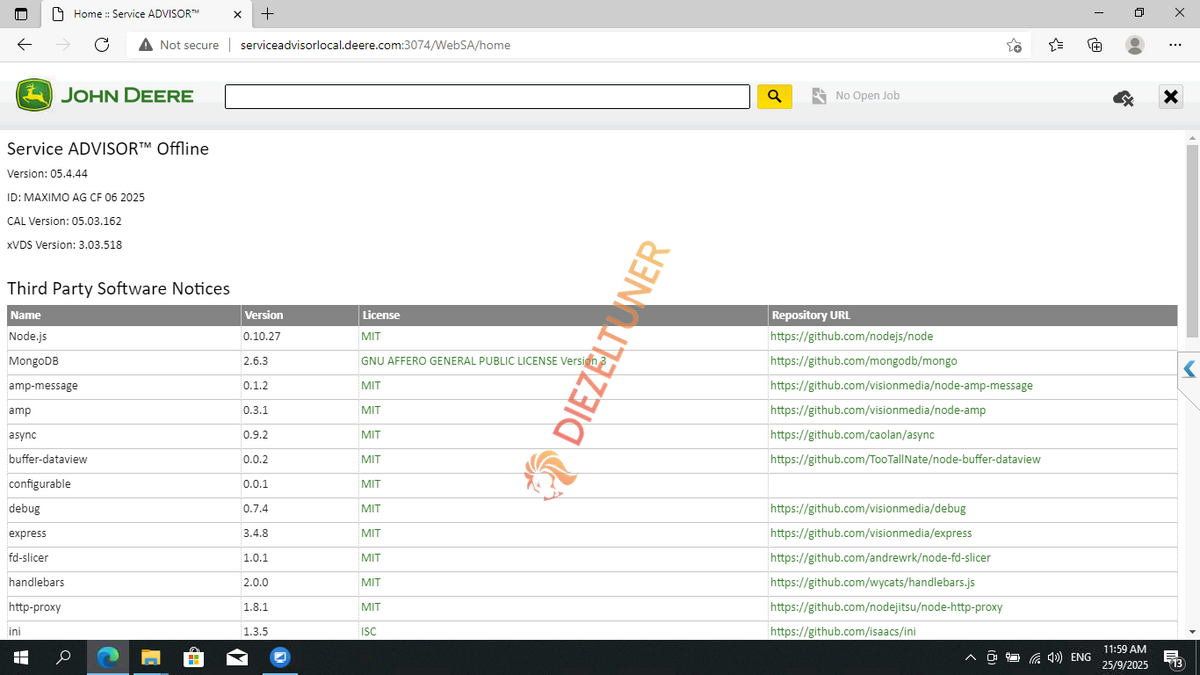
Task: Open the visionmedia/express repository link
Action: click(x=870, y=533)
